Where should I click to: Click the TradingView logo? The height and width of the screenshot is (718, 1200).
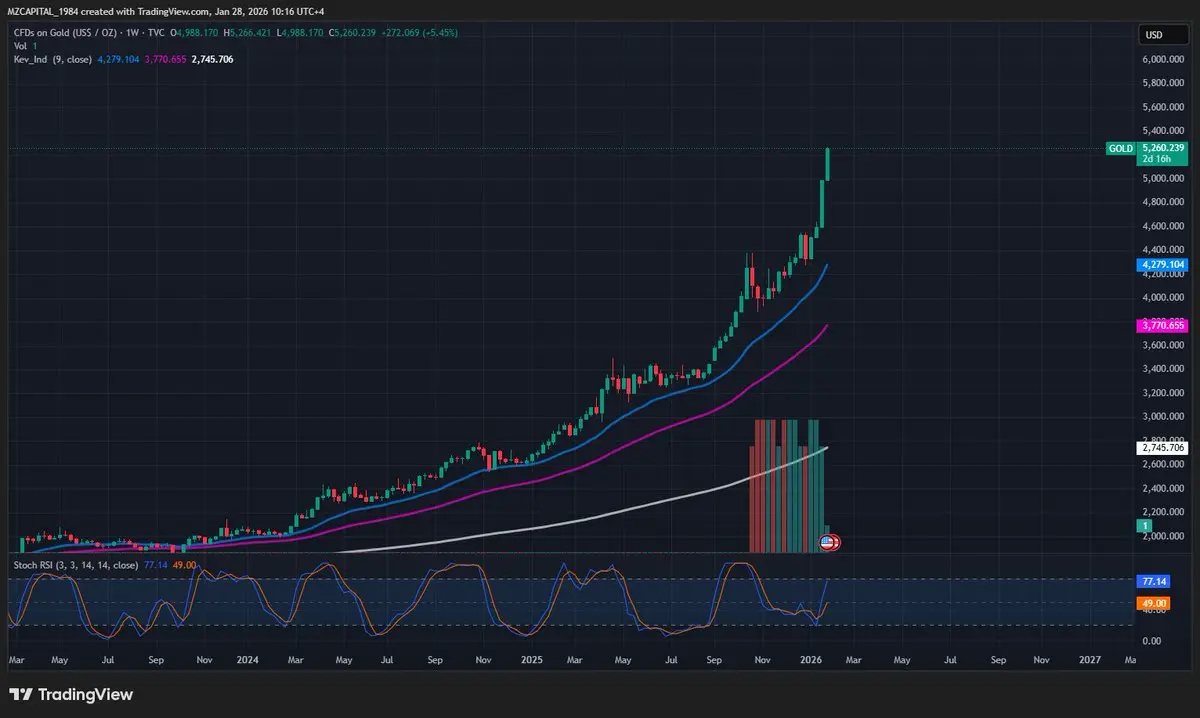(70, 694)
